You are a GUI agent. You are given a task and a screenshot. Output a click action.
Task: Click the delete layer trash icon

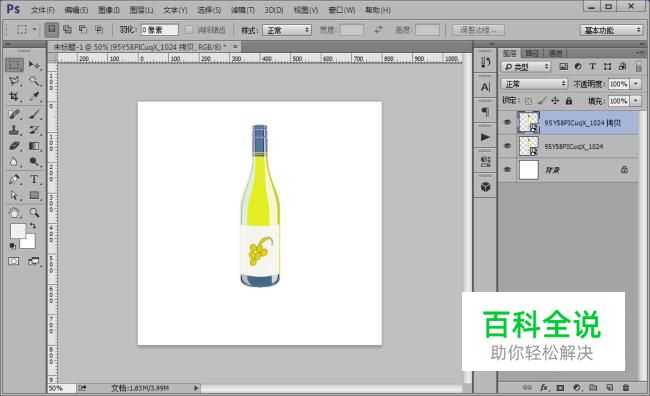tap(626, 387)
